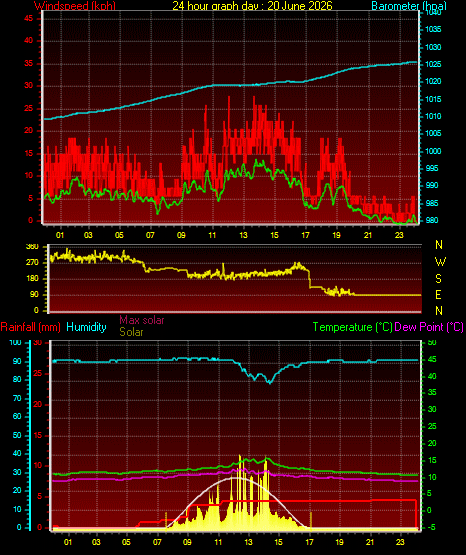Click the "60" humidity axis value
This screenshot has height=555, width=466.
tap(17, 416)
